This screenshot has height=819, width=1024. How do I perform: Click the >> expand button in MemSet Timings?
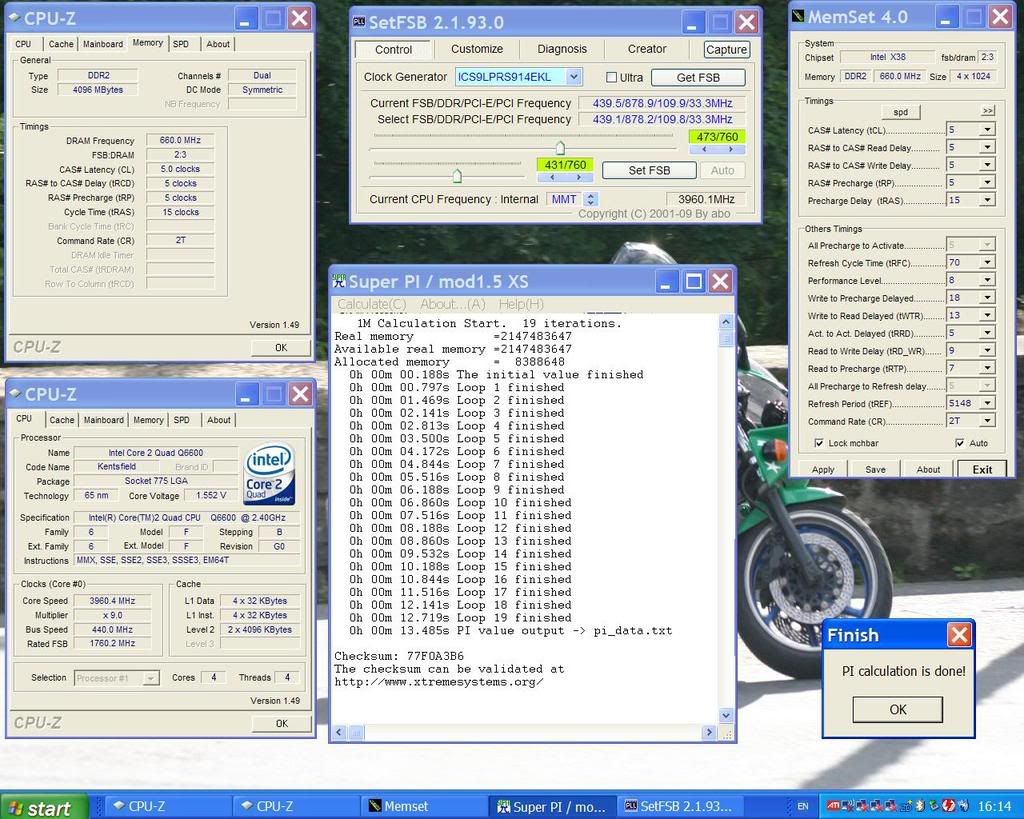(x=988, y=111)
